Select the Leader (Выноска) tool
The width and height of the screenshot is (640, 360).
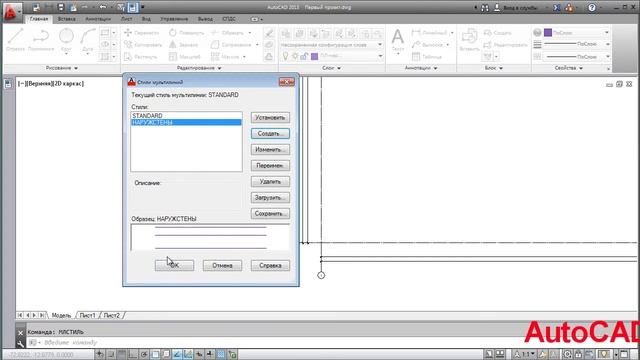427,44
